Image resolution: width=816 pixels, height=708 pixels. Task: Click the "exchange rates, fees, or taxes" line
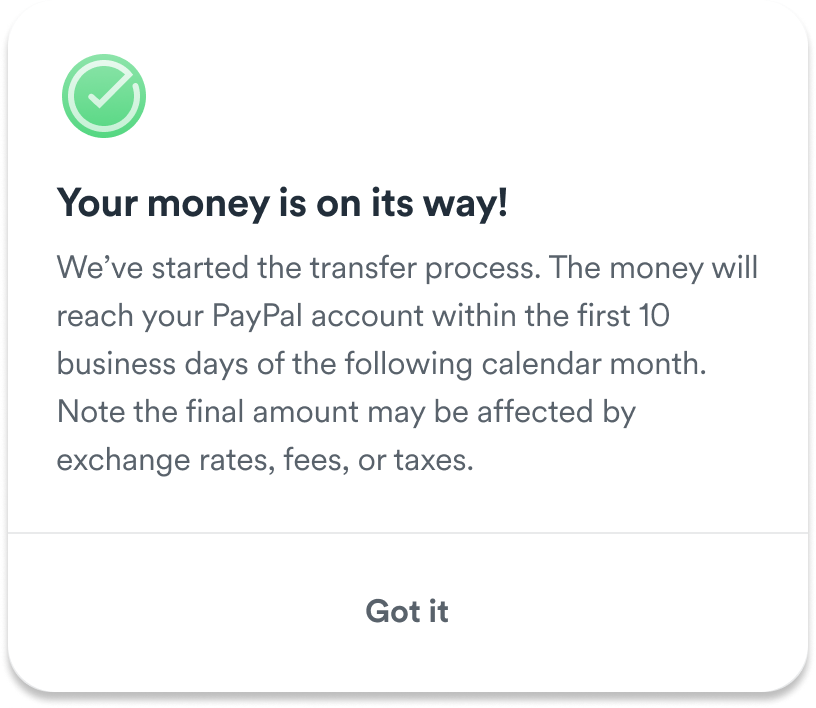pyautogui.click(x=264, y=460)
